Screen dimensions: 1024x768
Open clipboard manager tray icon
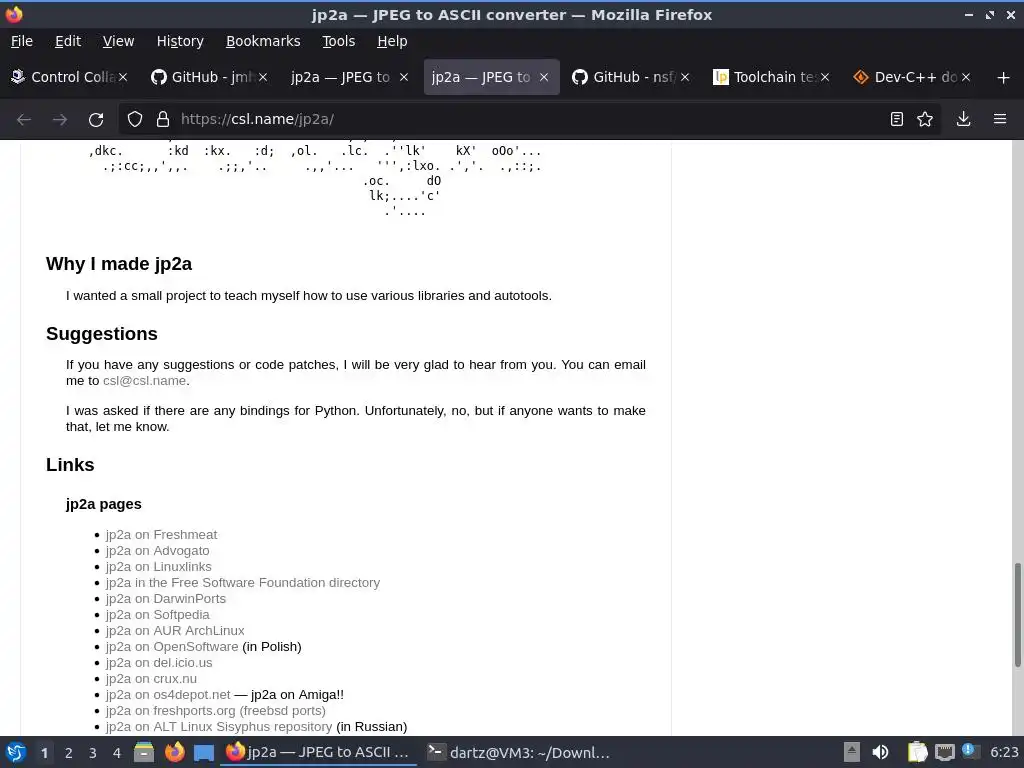point(918,752)
